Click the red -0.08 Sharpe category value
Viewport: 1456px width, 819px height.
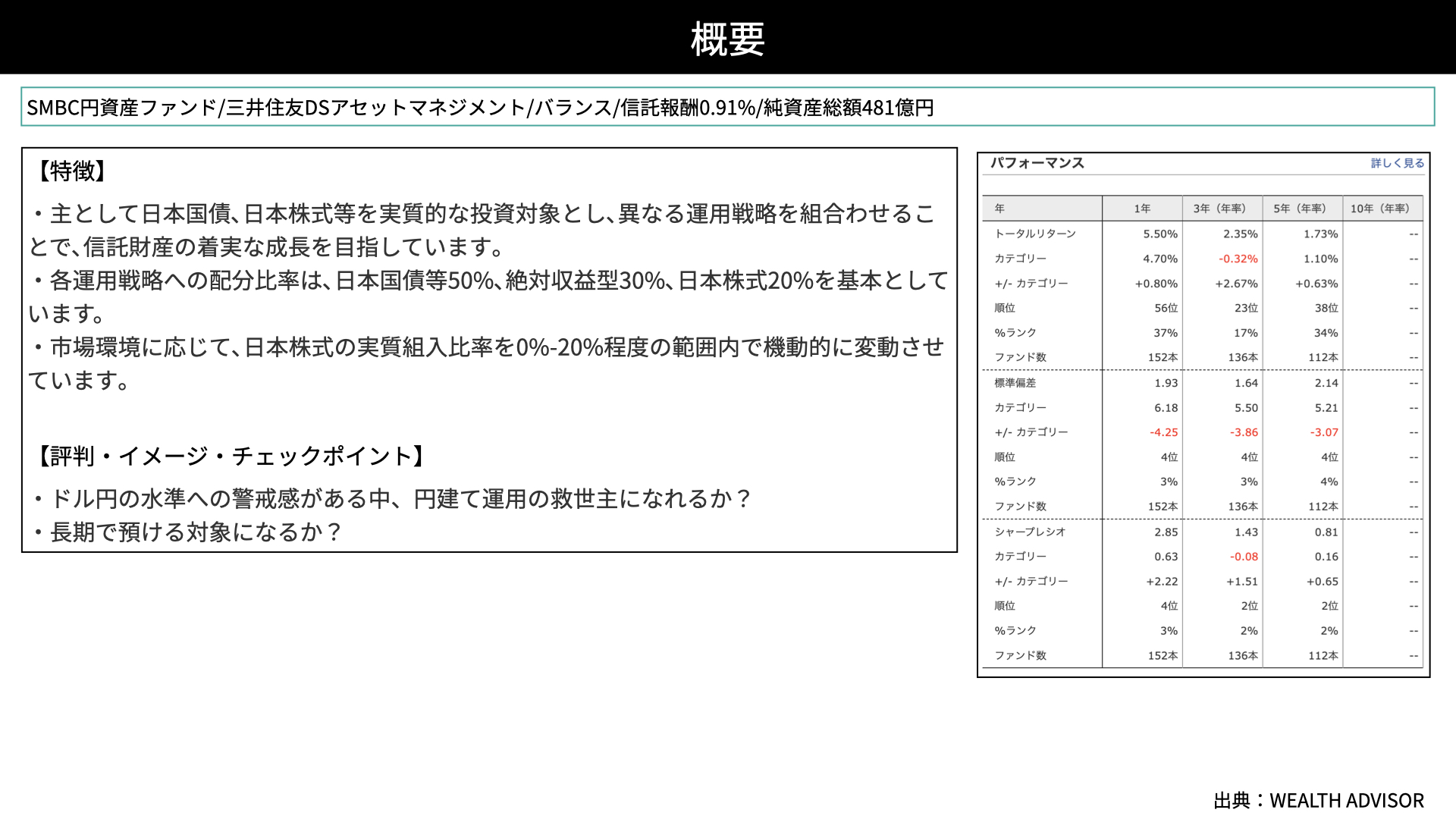1244,557
